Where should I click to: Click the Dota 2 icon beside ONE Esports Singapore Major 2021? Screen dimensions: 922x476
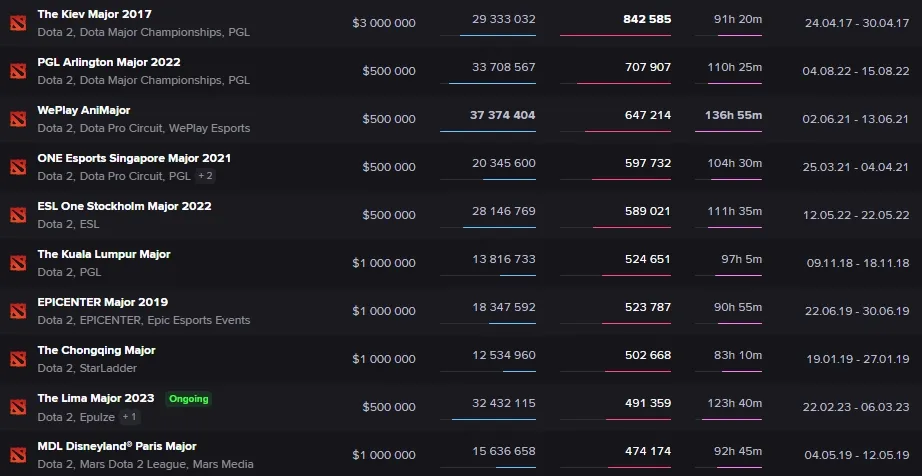point(18,167)
